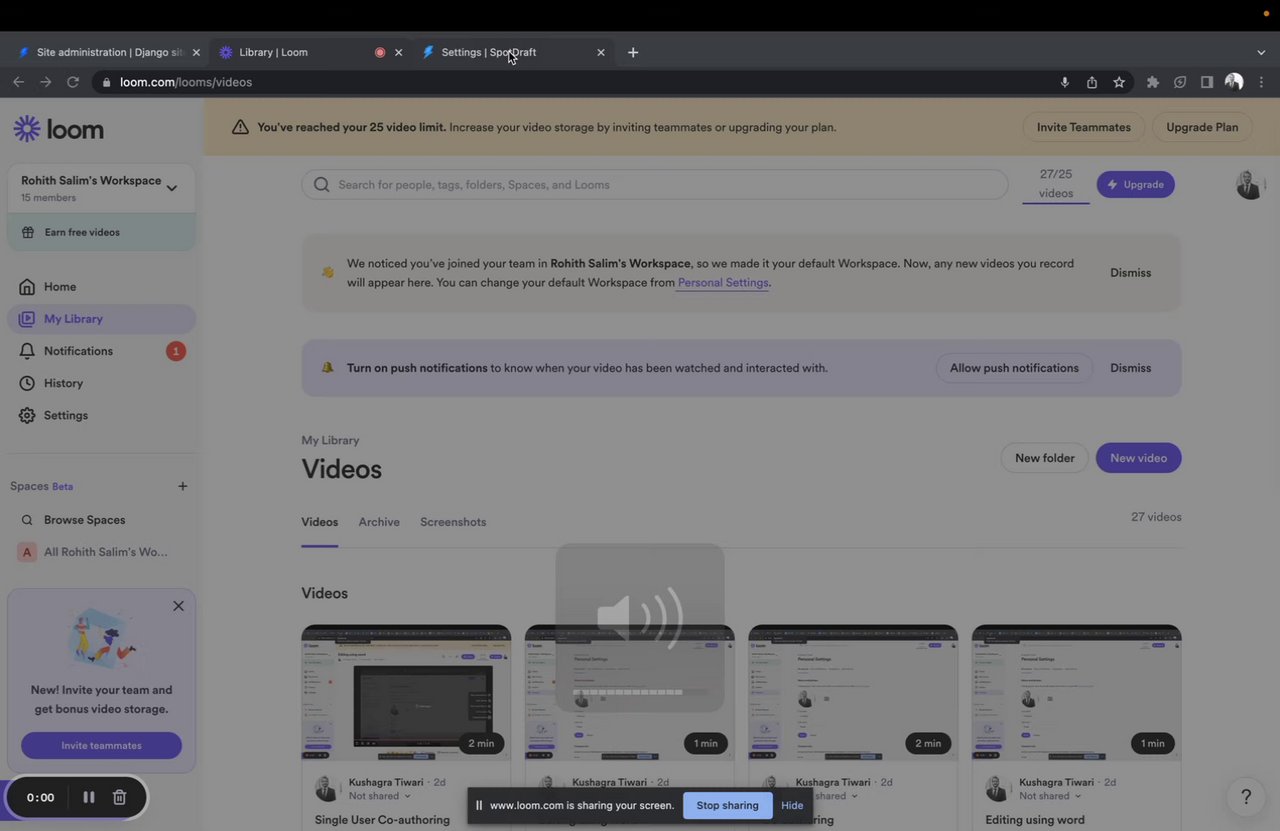
Task: Open Not shared dropdown for Single User Co-authoring
Action: [x=380, y=796]
